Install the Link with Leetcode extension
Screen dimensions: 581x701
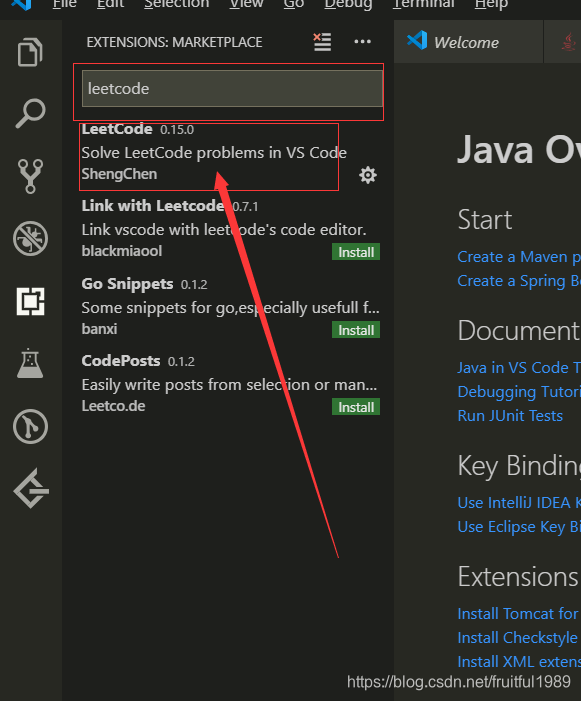[356, 252]
